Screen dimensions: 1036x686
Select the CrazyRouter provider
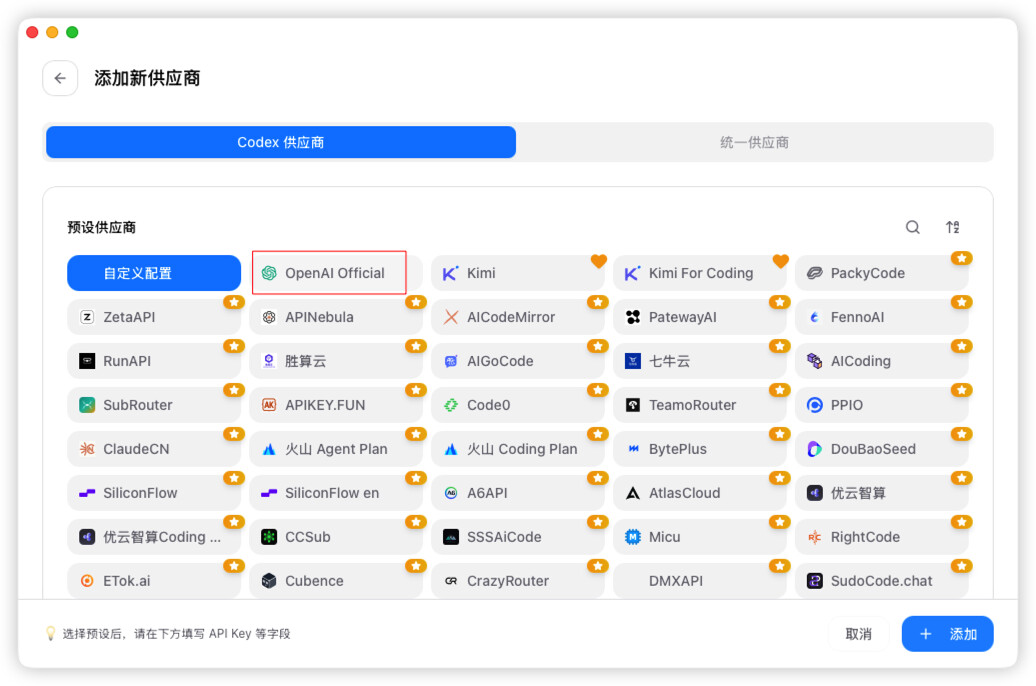pos(518,581)
